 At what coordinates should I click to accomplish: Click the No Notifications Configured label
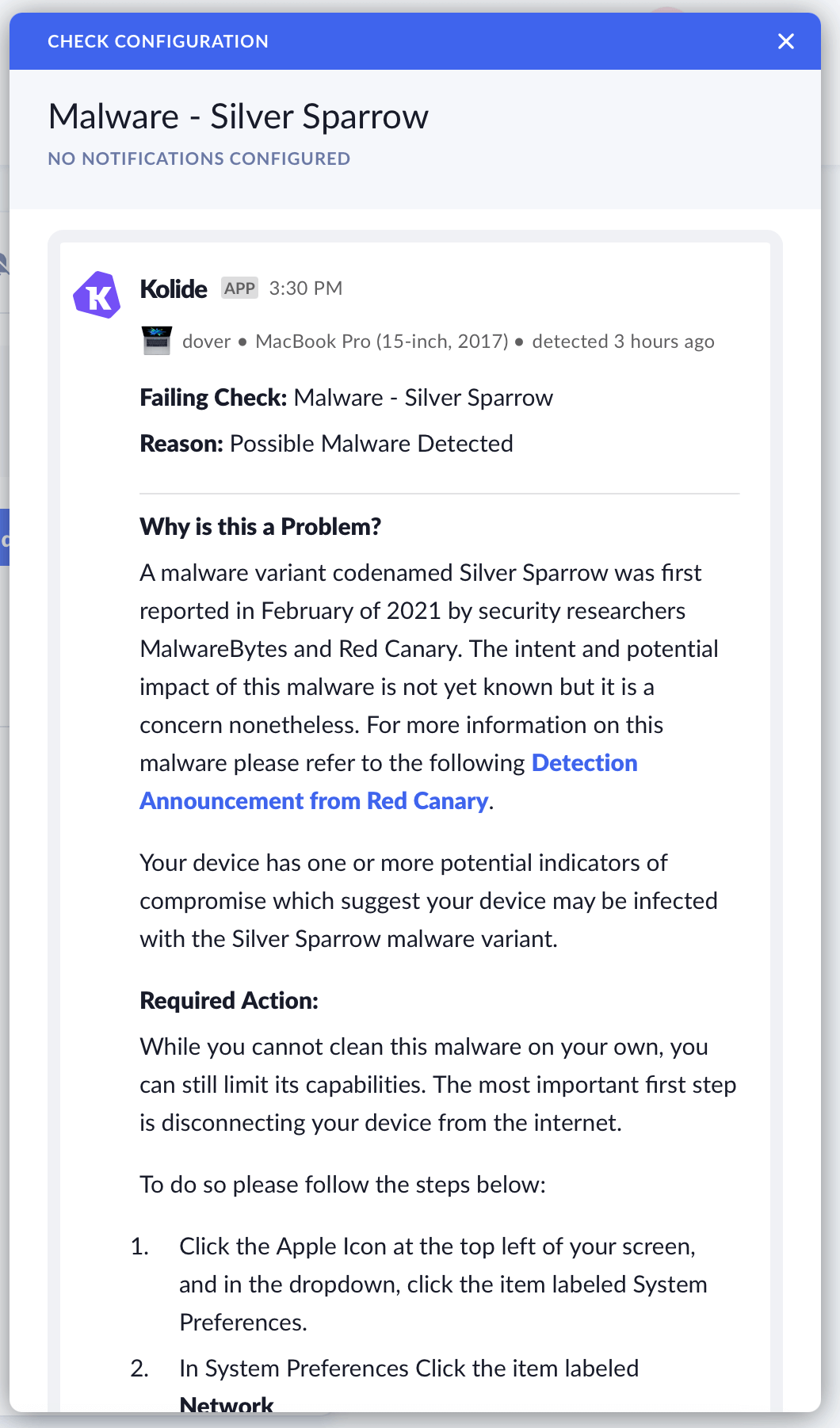(199, 158)
